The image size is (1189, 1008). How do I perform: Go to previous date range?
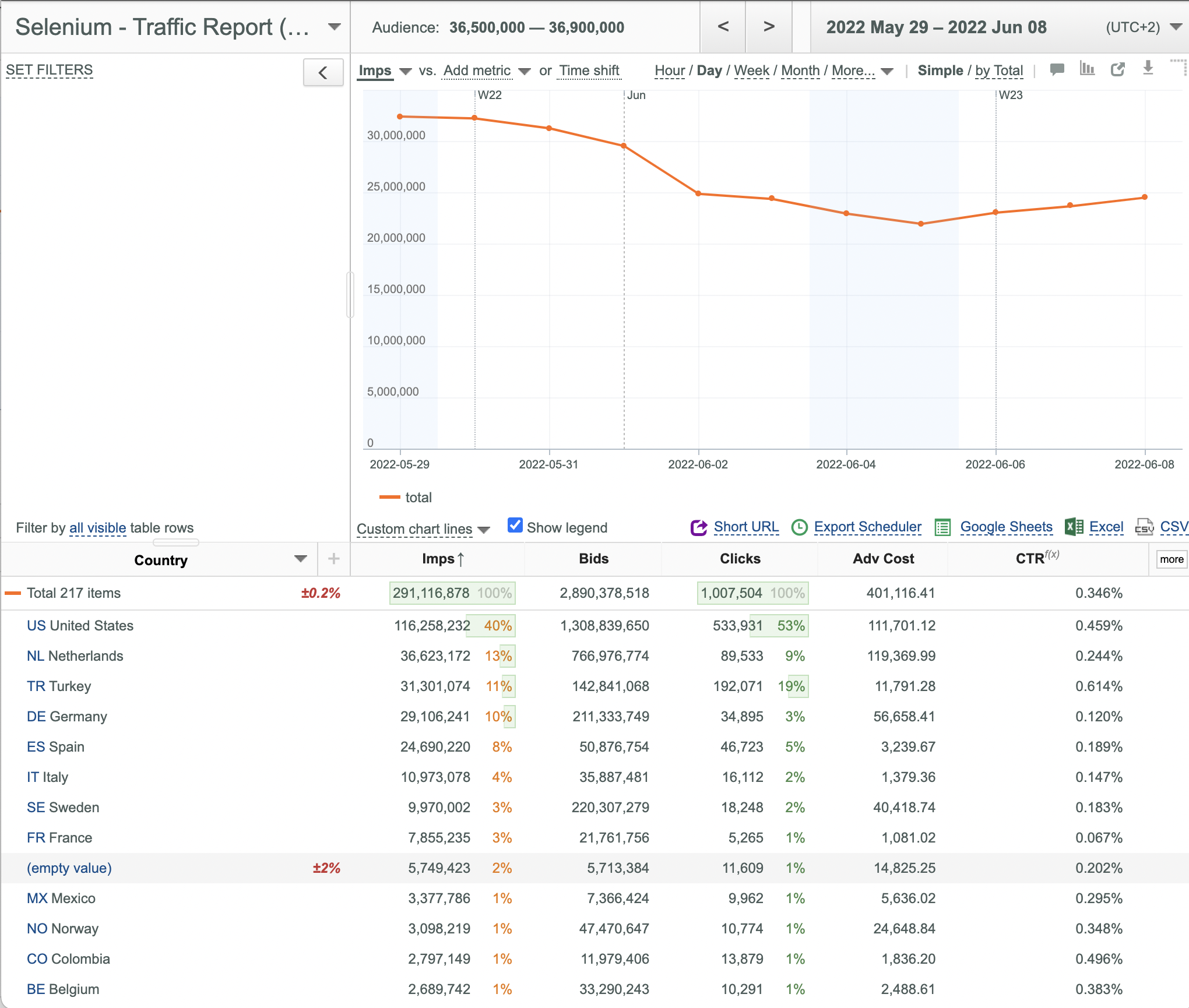[723, 27]
